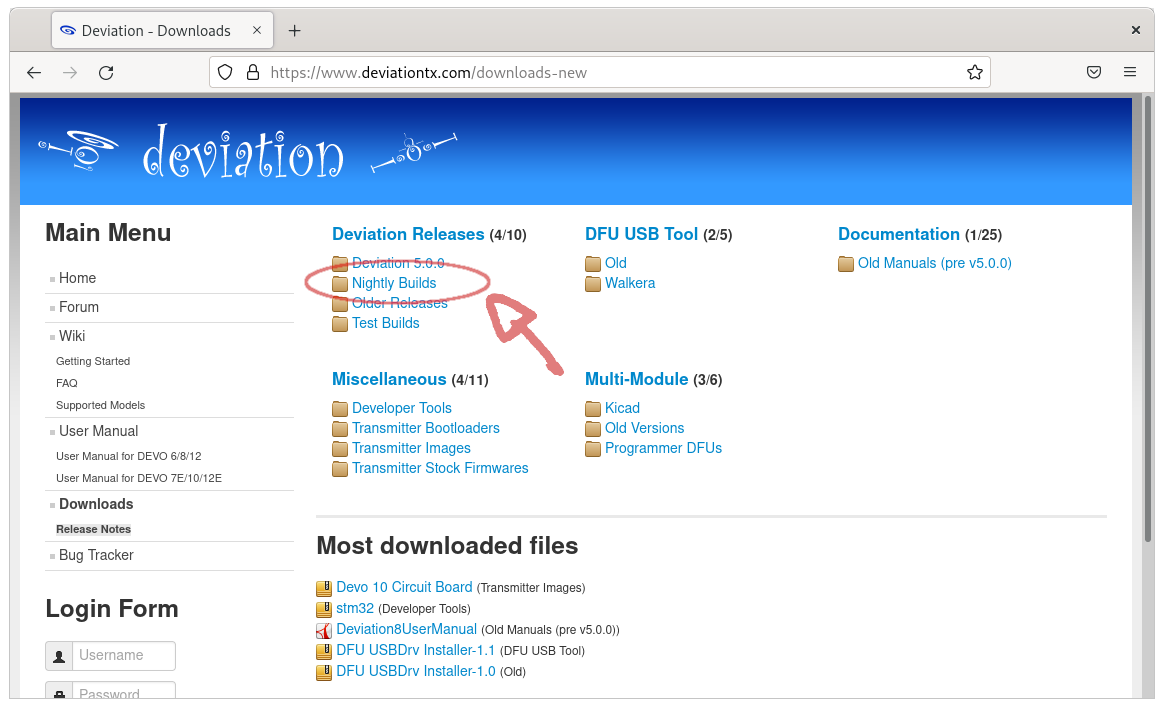Viewport: 1164px width, 708px height.
Task: Open Supported Models submenu item
Action: pos(100,406)
